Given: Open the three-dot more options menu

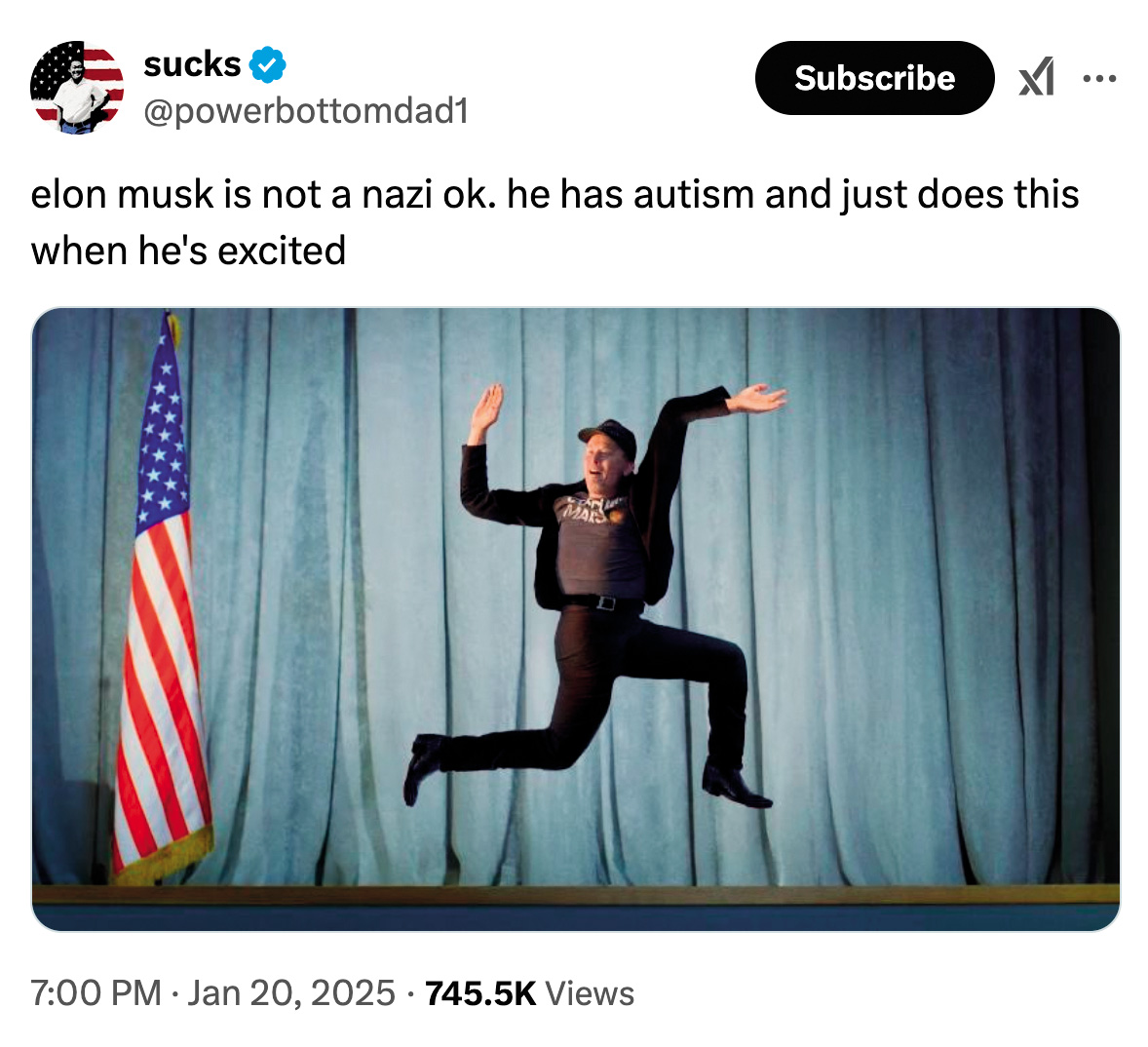Looking at the screenshot, I should pyautogui.click(x=1100, y=78).
